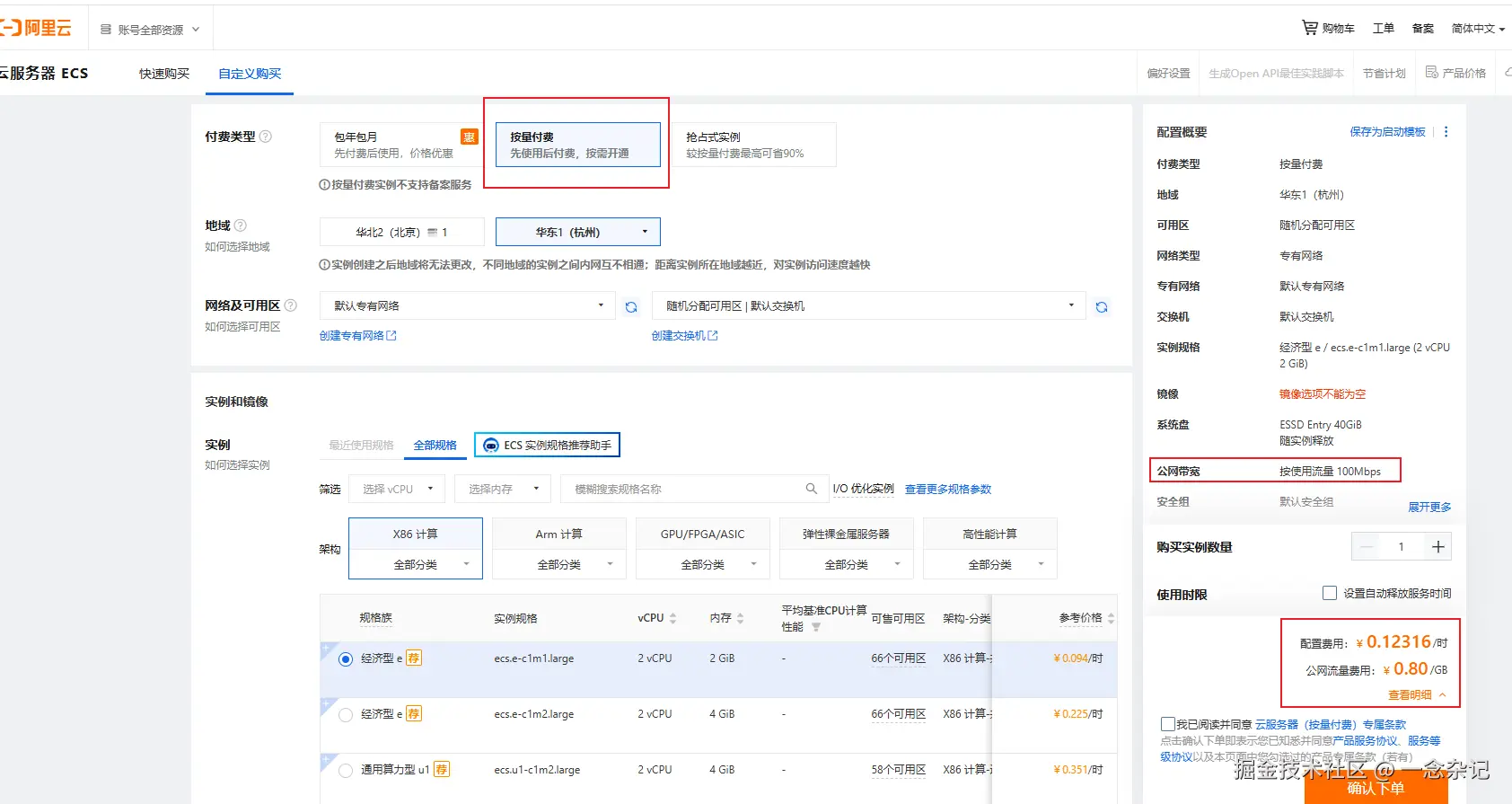Refresh the 默认专有网络 VPC list
The height and width of the screenshot is (804, 1512).
click(x=631, y=307)
